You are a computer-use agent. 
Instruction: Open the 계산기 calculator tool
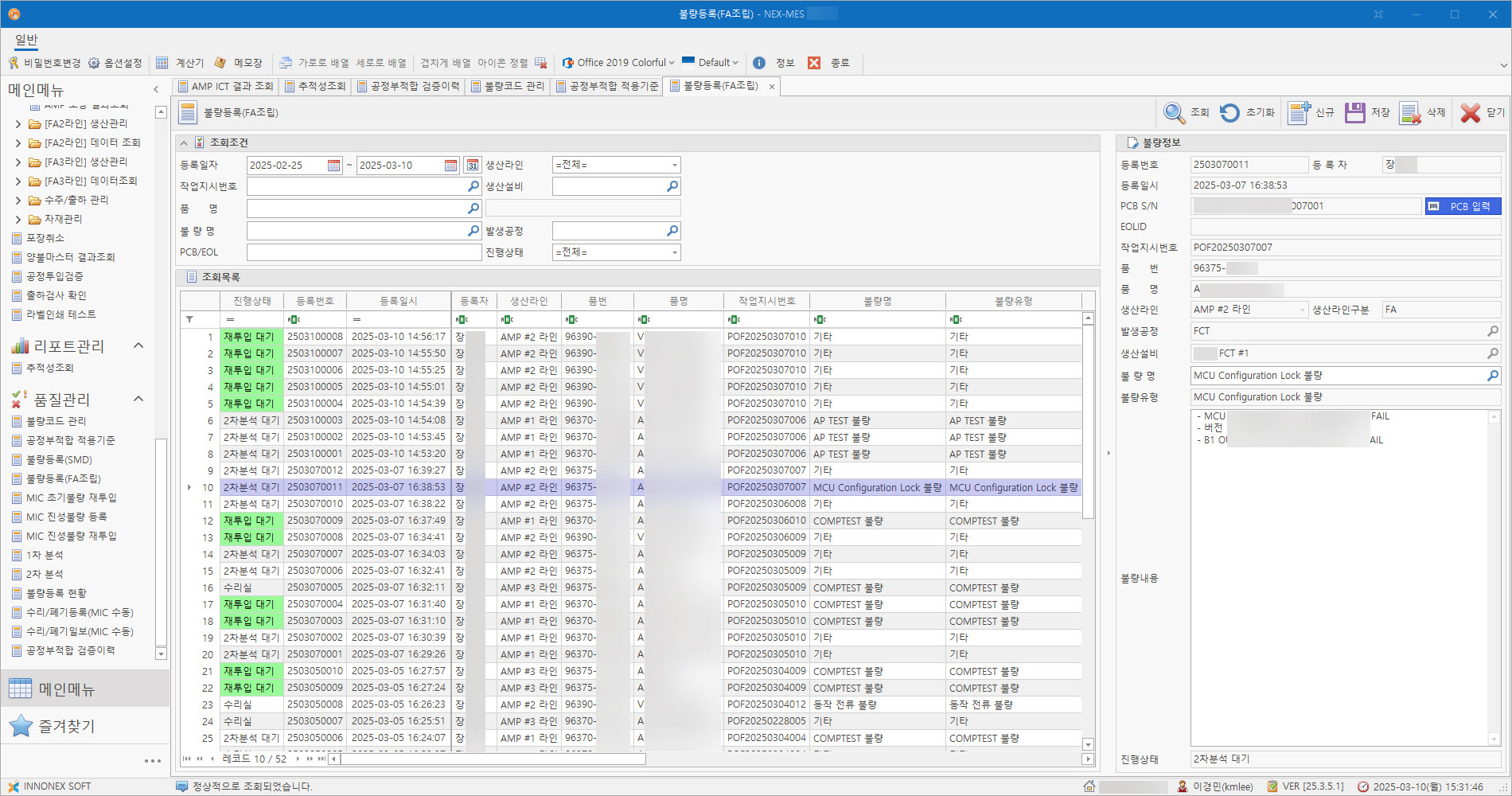180,63
